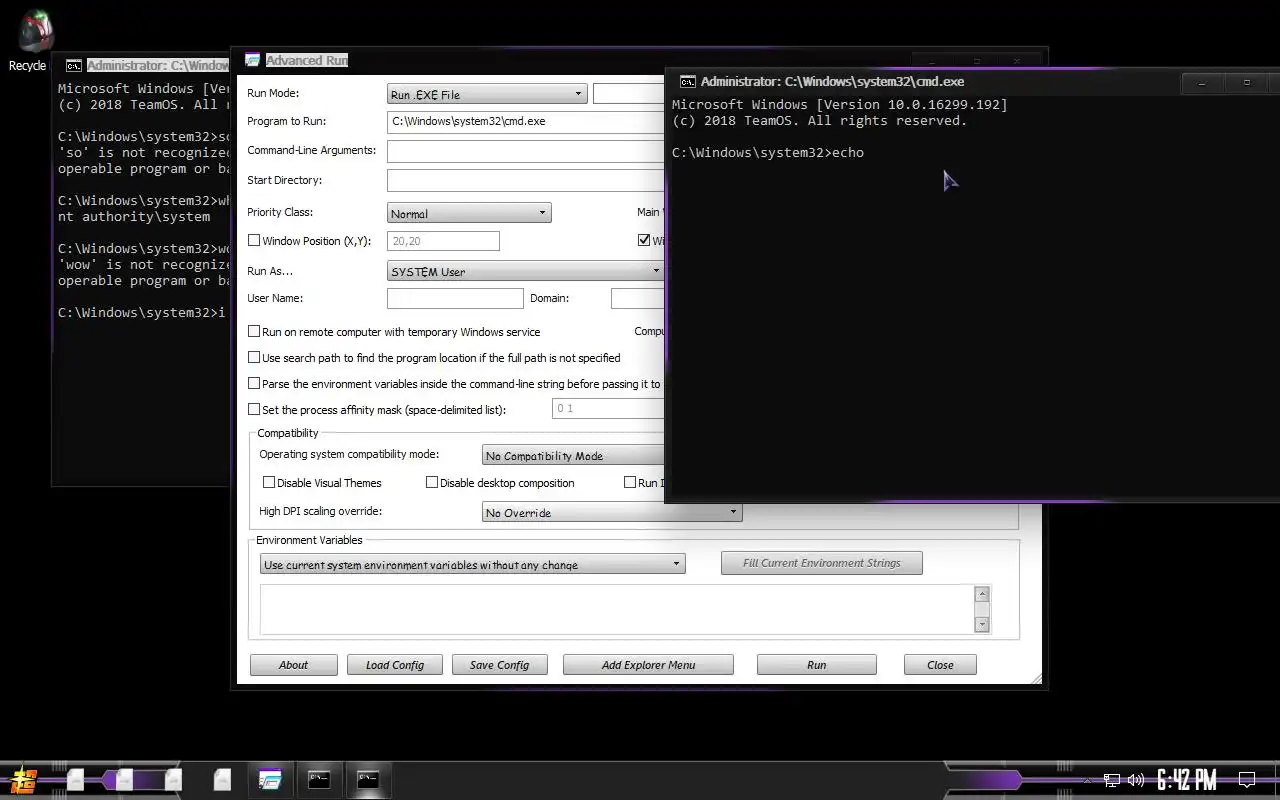1280x800 pixels.
Task: Open the notification center icon
Action: 1247,780
